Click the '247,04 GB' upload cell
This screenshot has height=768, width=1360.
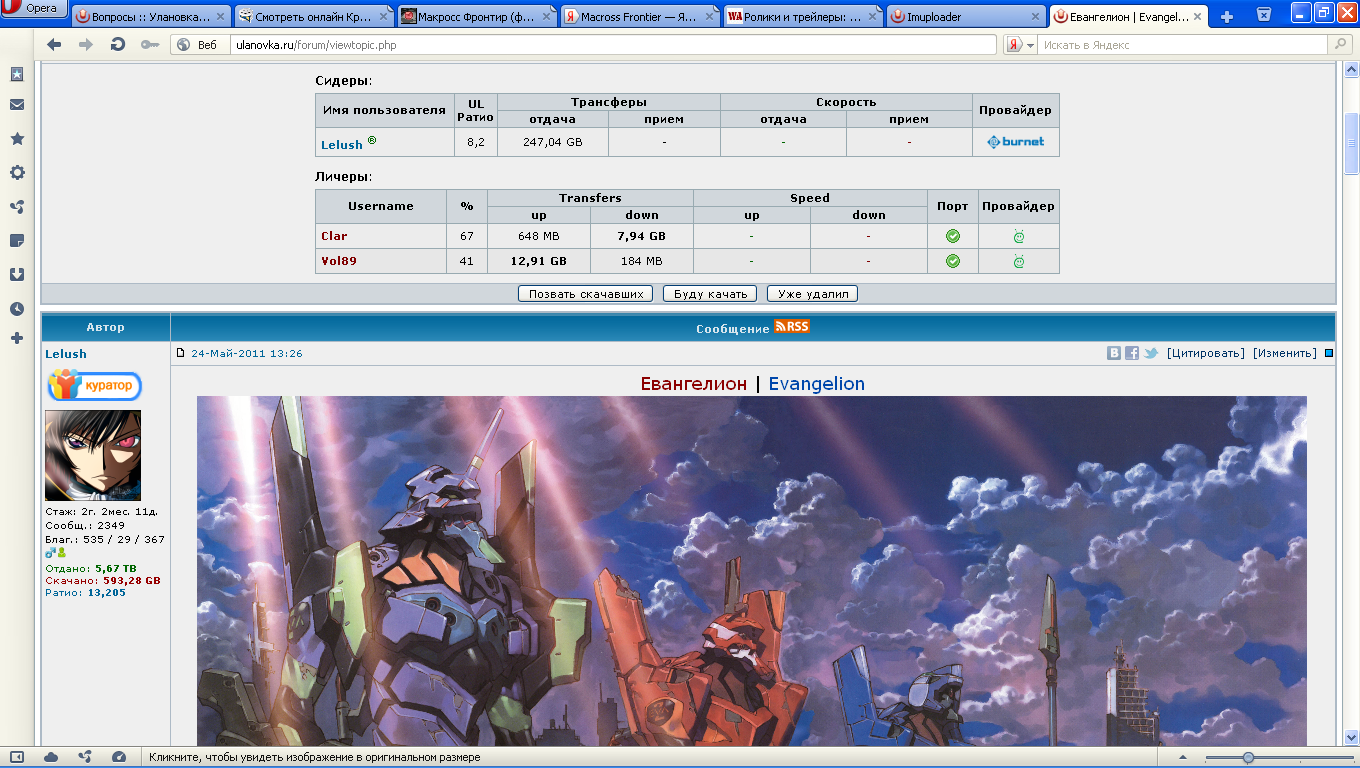point(552,142)
